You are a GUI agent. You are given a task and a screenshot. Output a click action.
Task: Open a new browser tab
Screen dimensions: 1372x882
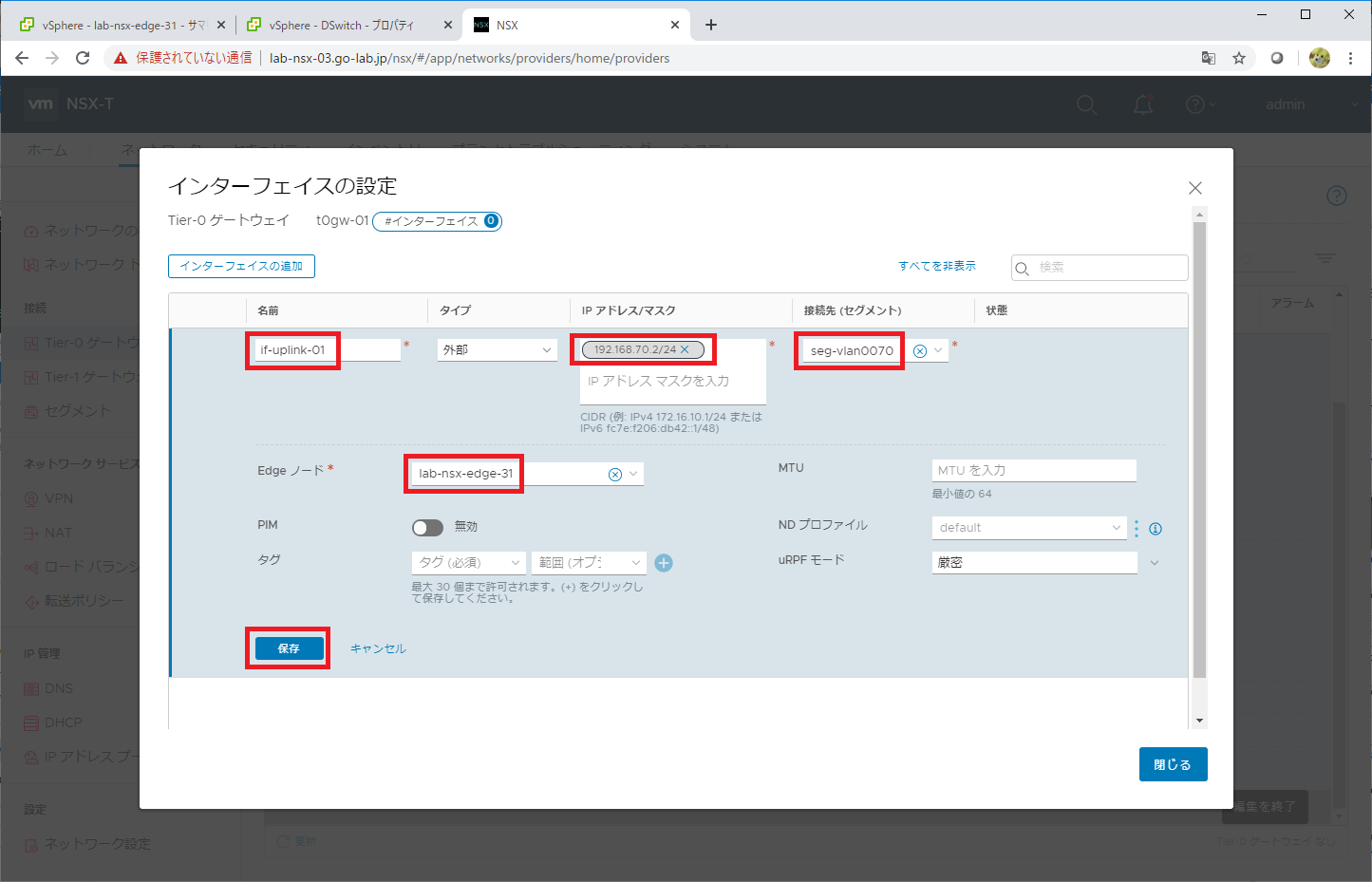(x=711, y=26)
